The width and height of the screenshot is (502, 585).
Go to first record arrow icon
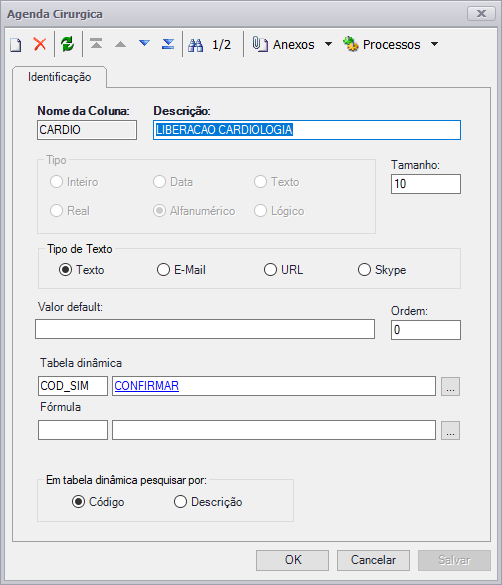(x=96, y=44)
